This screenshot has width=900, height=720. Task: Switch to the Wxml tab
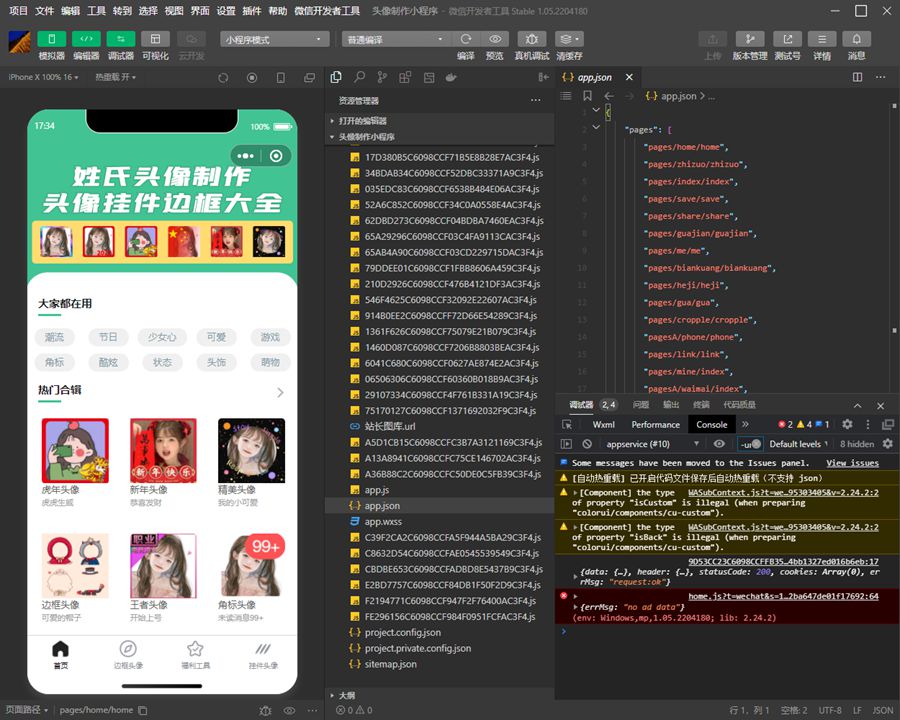pyautogui.click(x=604, y=424)
